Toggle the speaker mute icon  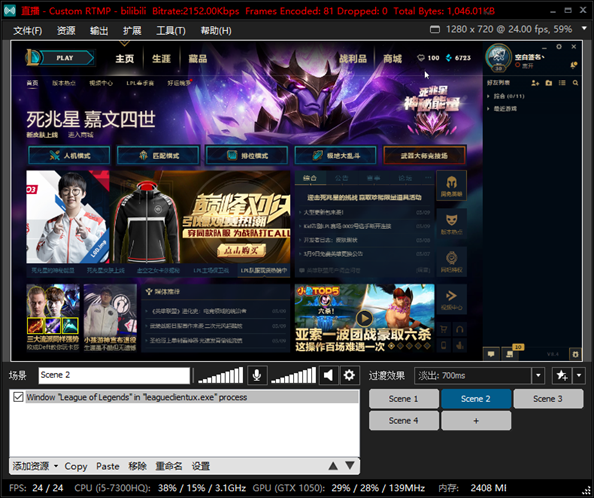(328, 375)
